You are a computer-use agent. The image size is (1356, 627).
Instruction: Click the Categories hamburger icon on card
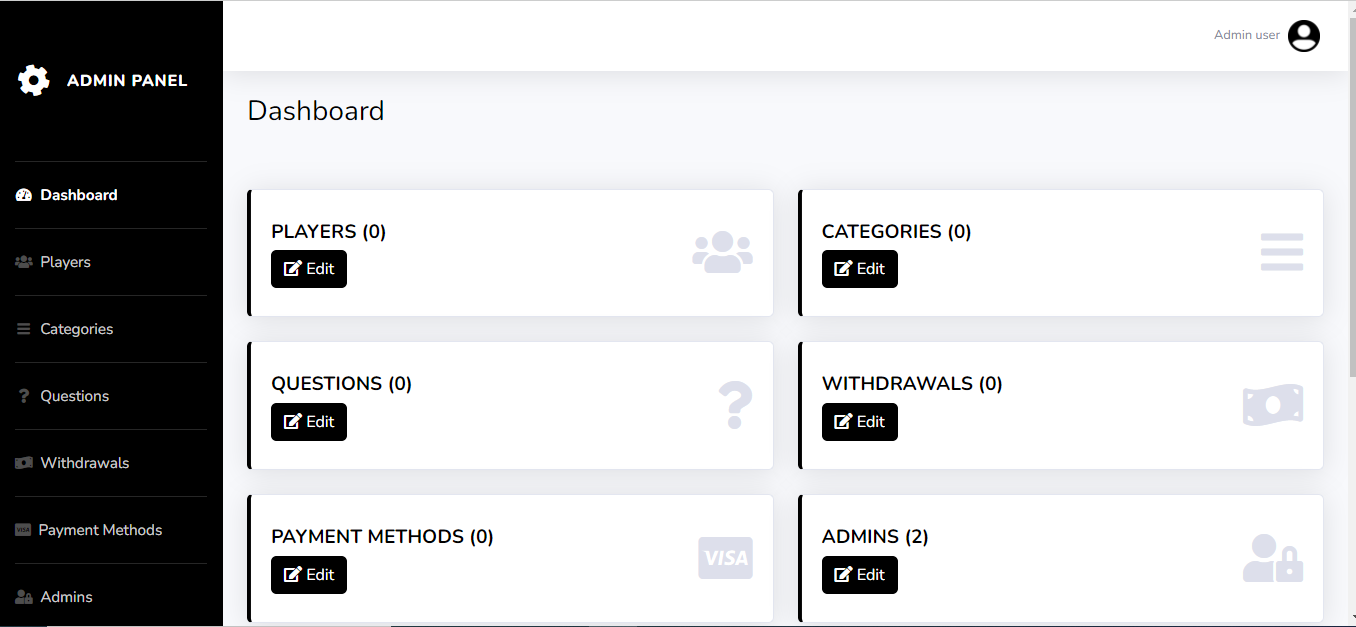(1281, 252)
